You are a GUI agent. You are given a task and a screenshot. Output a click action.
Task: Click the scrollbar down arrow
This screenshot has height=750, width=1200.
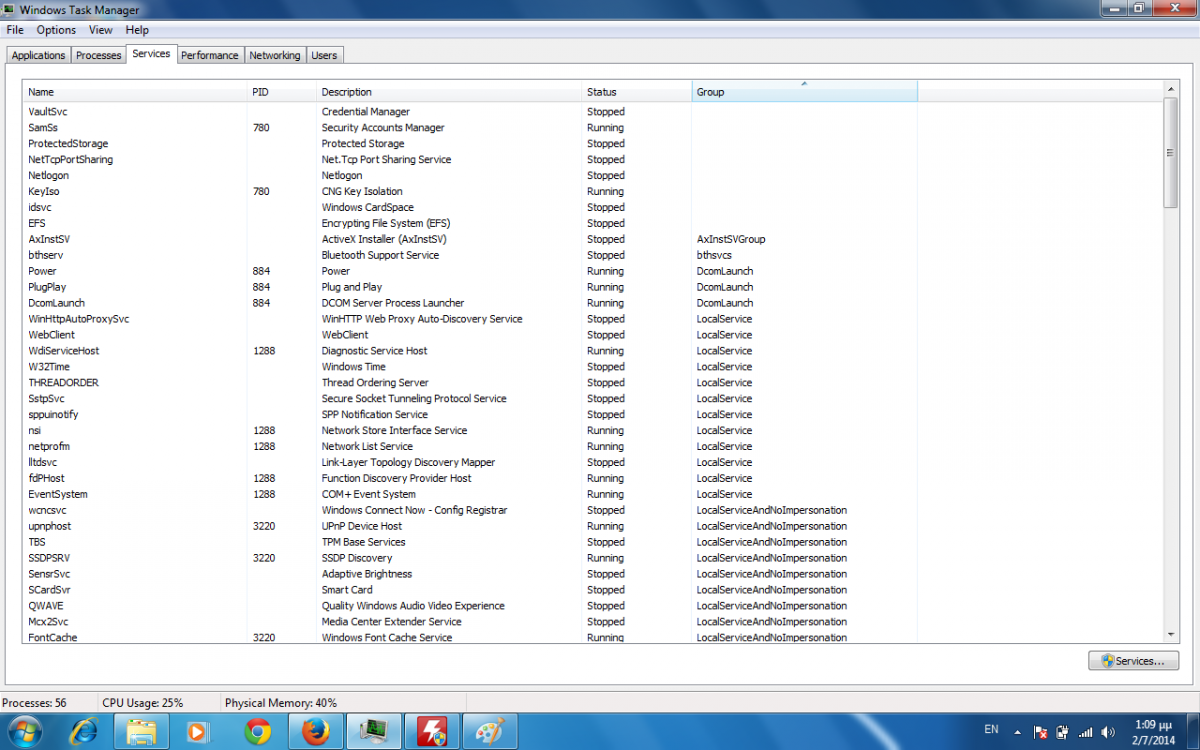pyautogui.click(x=1171, y=633)
